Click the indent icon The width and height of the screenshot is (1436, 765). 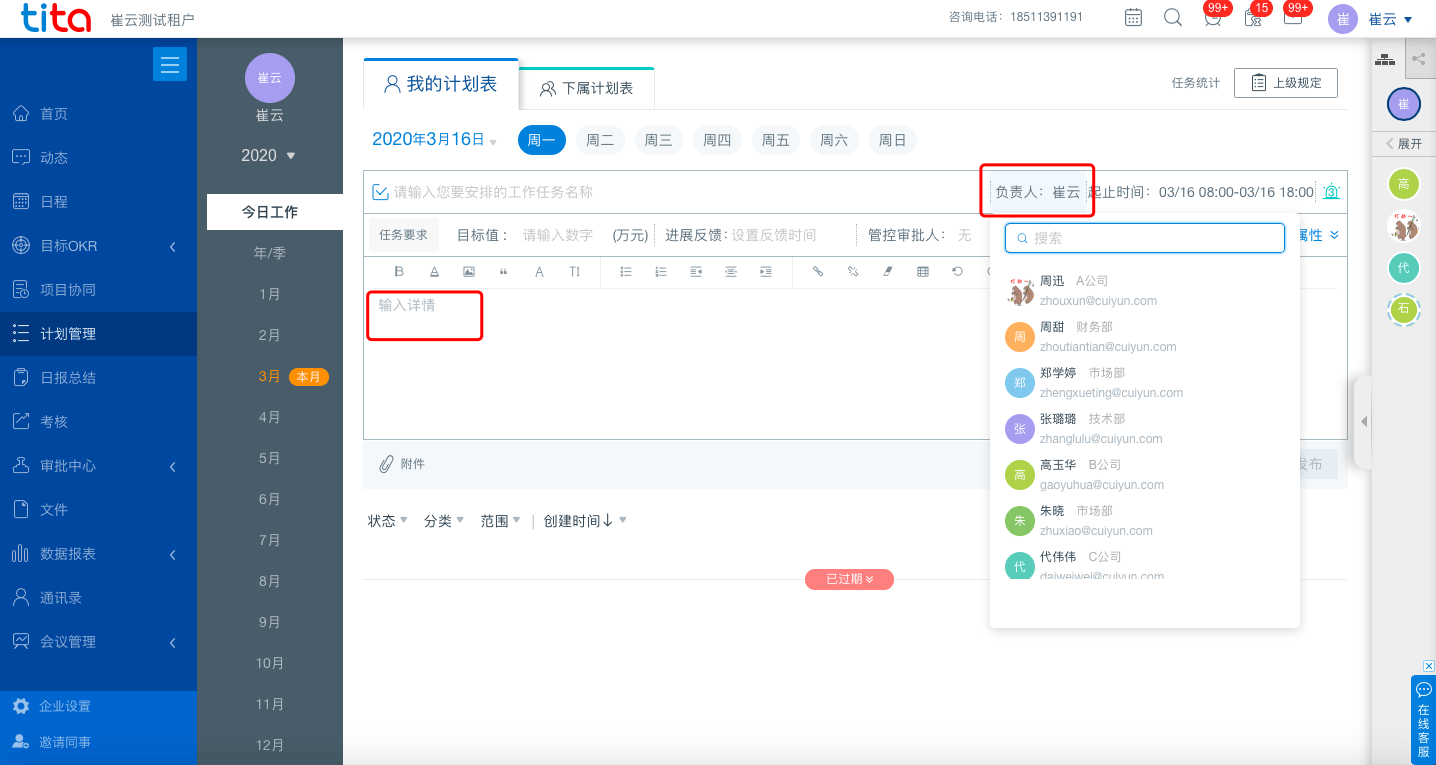(766, 271)
